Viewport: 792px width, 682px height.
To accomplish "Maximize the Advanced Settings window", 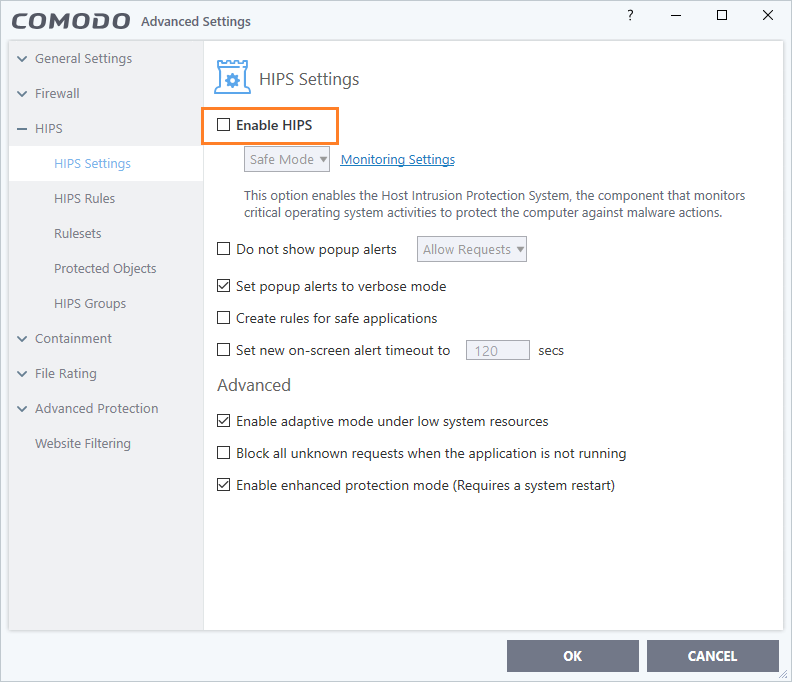I will 722,16.
